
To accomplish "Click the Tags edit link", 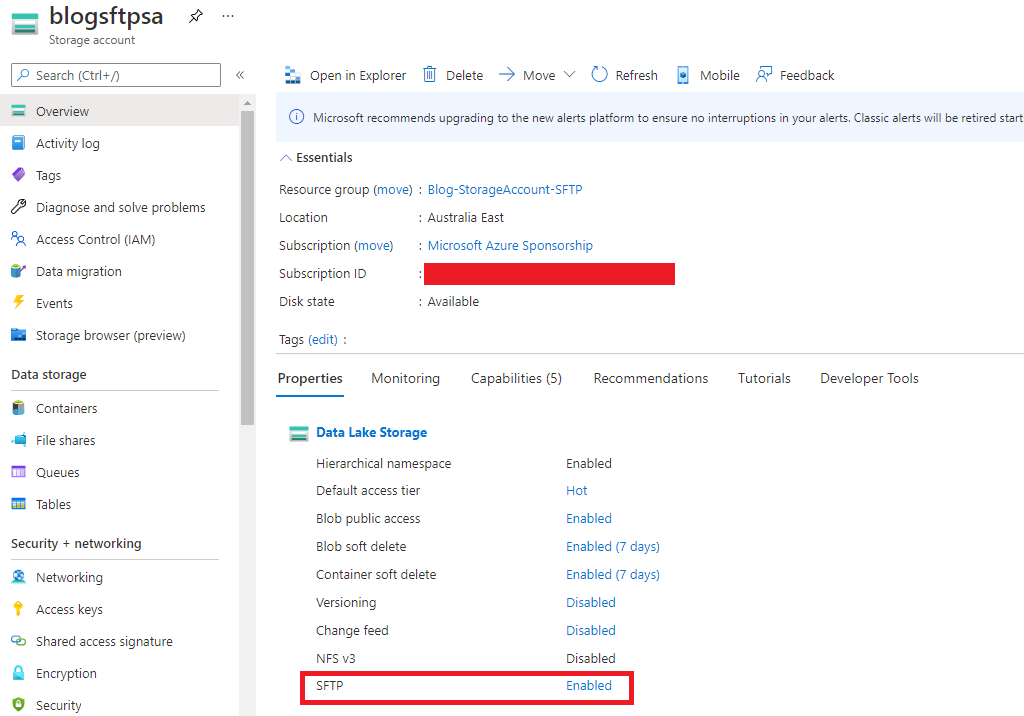I will pyautogui.click(x=323, y=340).
